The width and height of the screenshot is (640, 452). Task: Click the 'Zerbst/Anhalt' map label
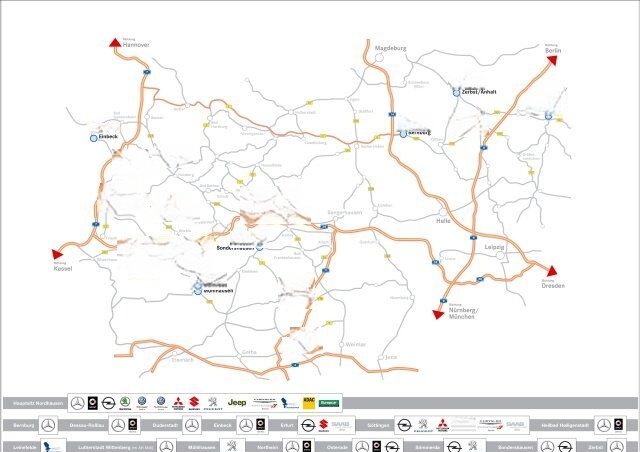[479, 92]
